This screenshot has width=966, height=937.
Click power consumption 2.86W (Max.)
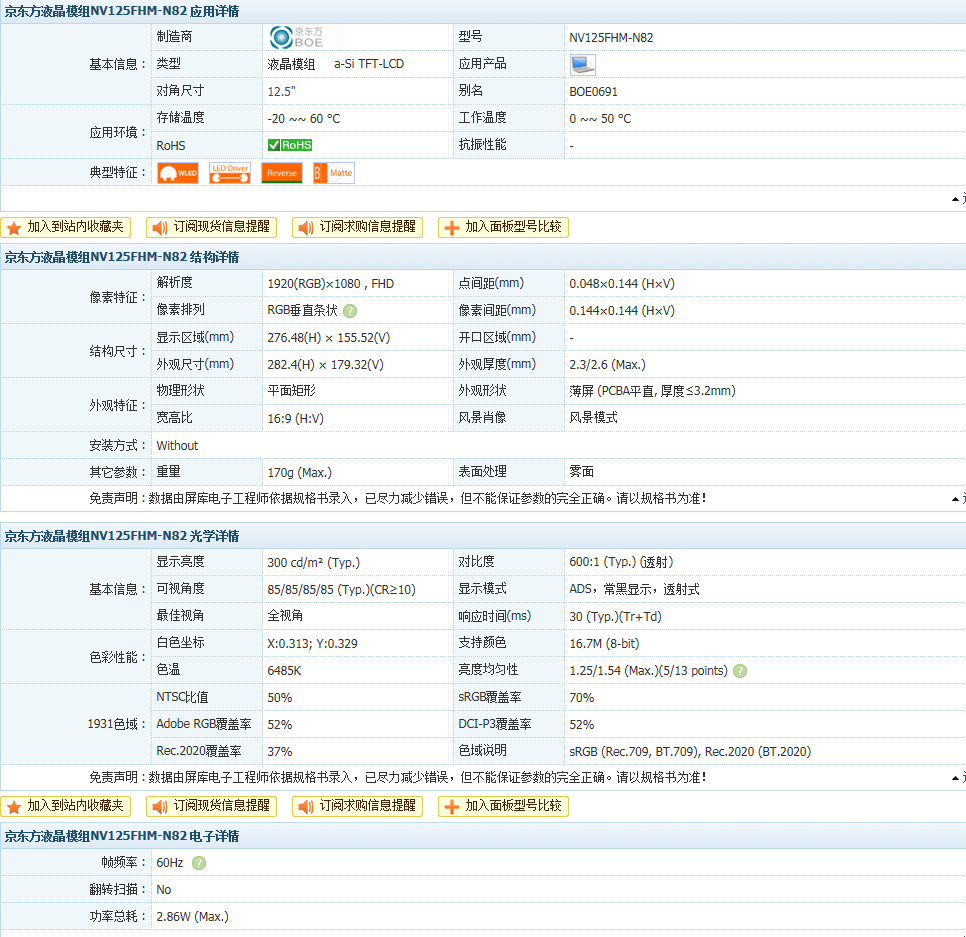pyautogui.click(x=192, y=917)
